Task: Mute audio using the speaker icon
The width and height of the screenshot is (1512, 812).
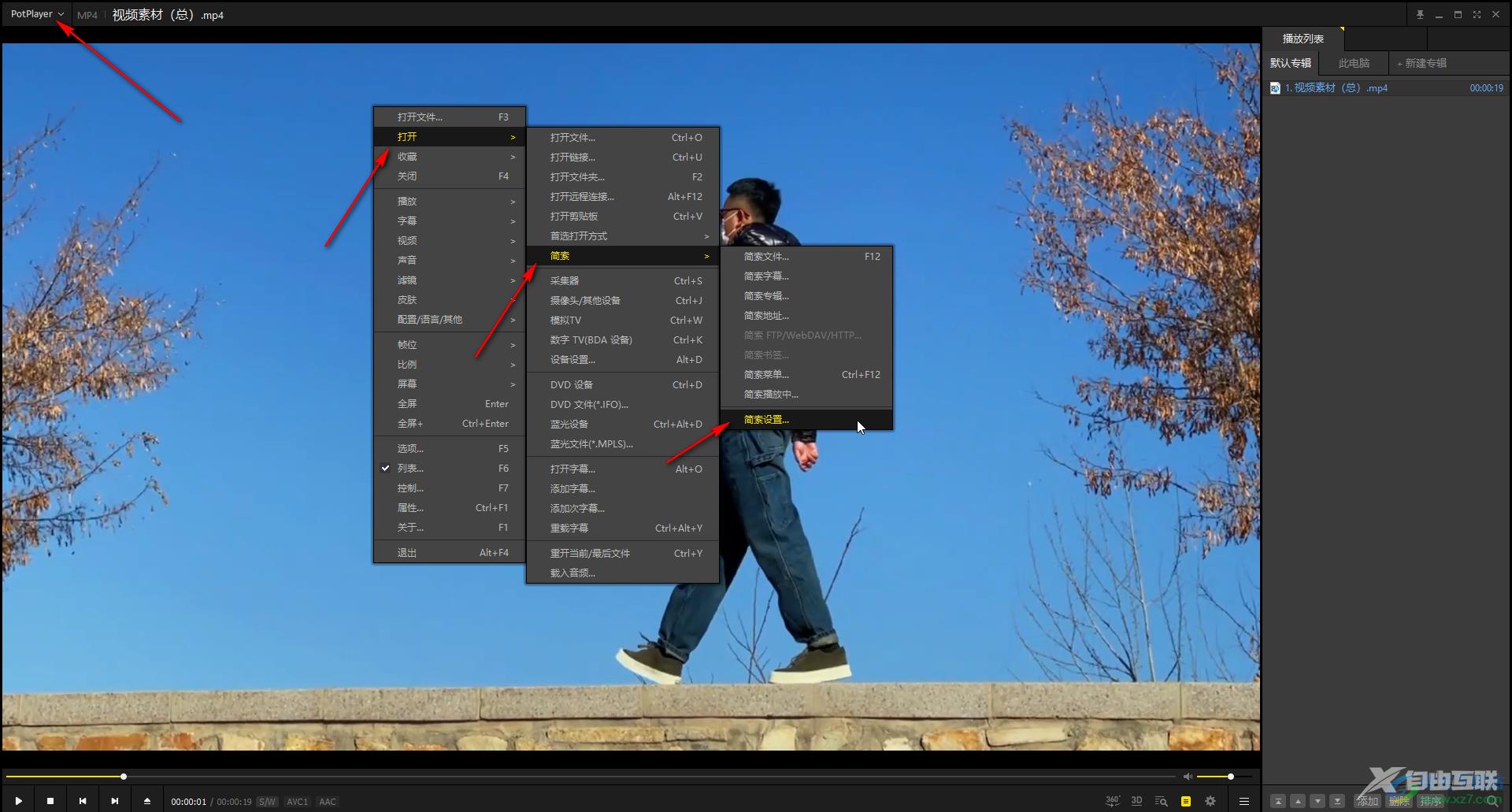Action: tap(1188, 777)
